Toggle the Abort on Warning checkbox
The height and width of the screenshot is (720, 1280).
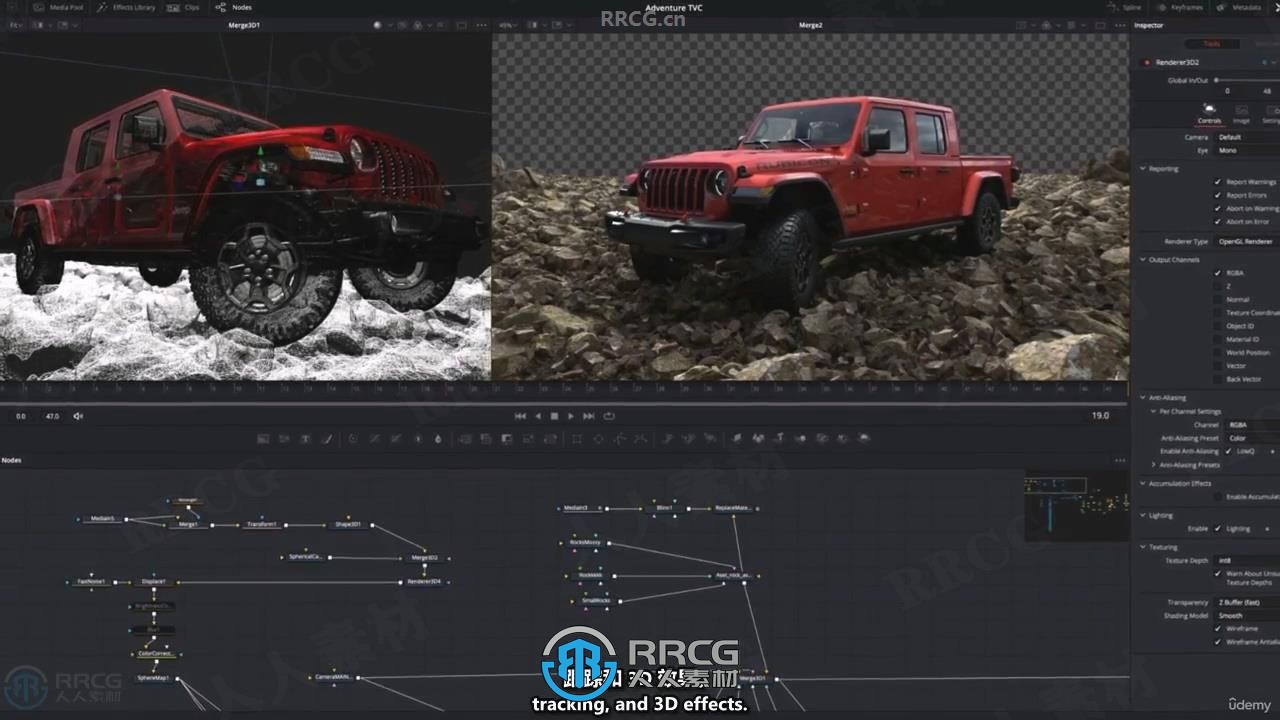point(1217,208)
